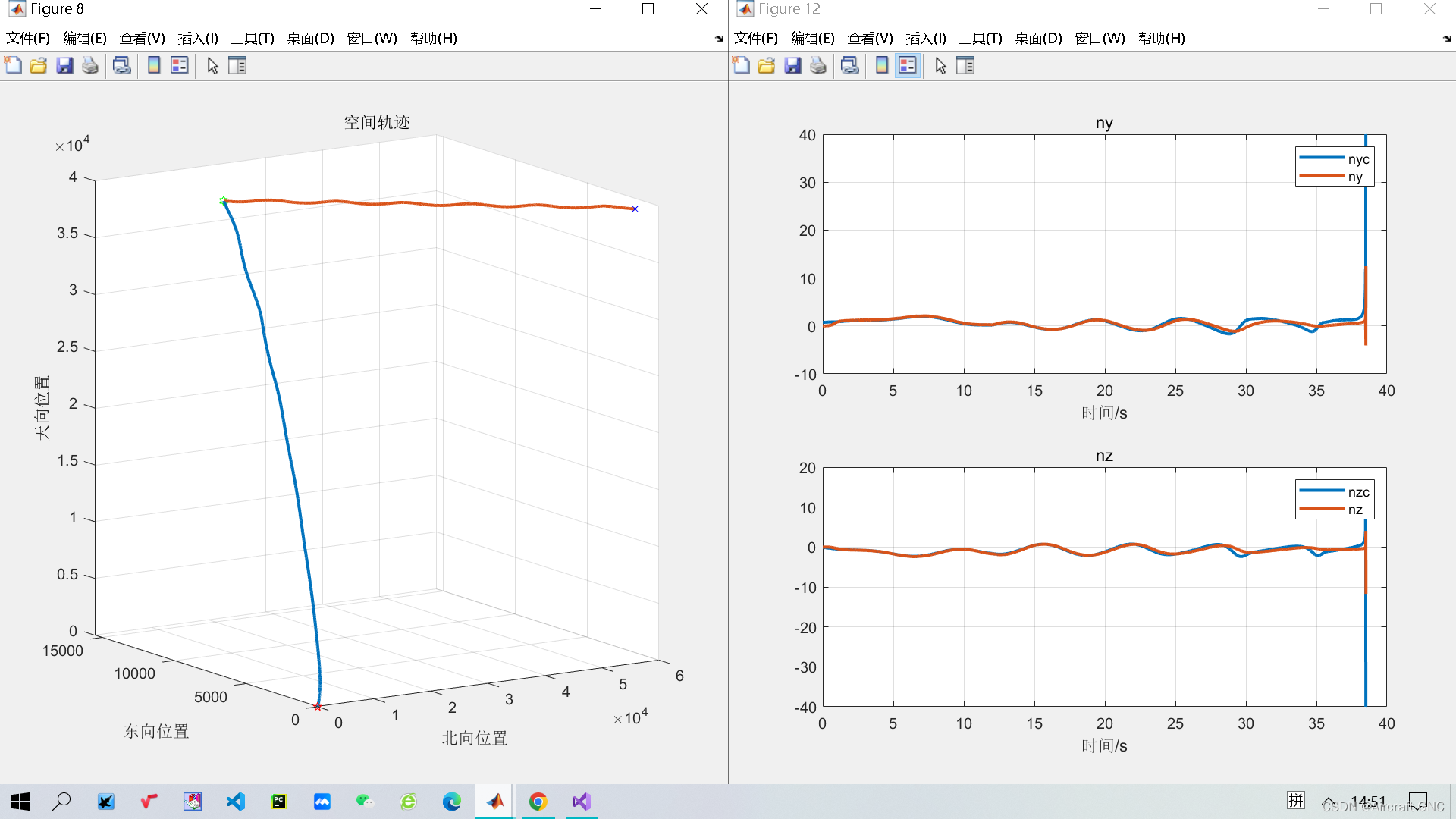The image size is (1456, 819).
Task: Click Link Plot icon in Figure 8
Action: tap(121, 66)
